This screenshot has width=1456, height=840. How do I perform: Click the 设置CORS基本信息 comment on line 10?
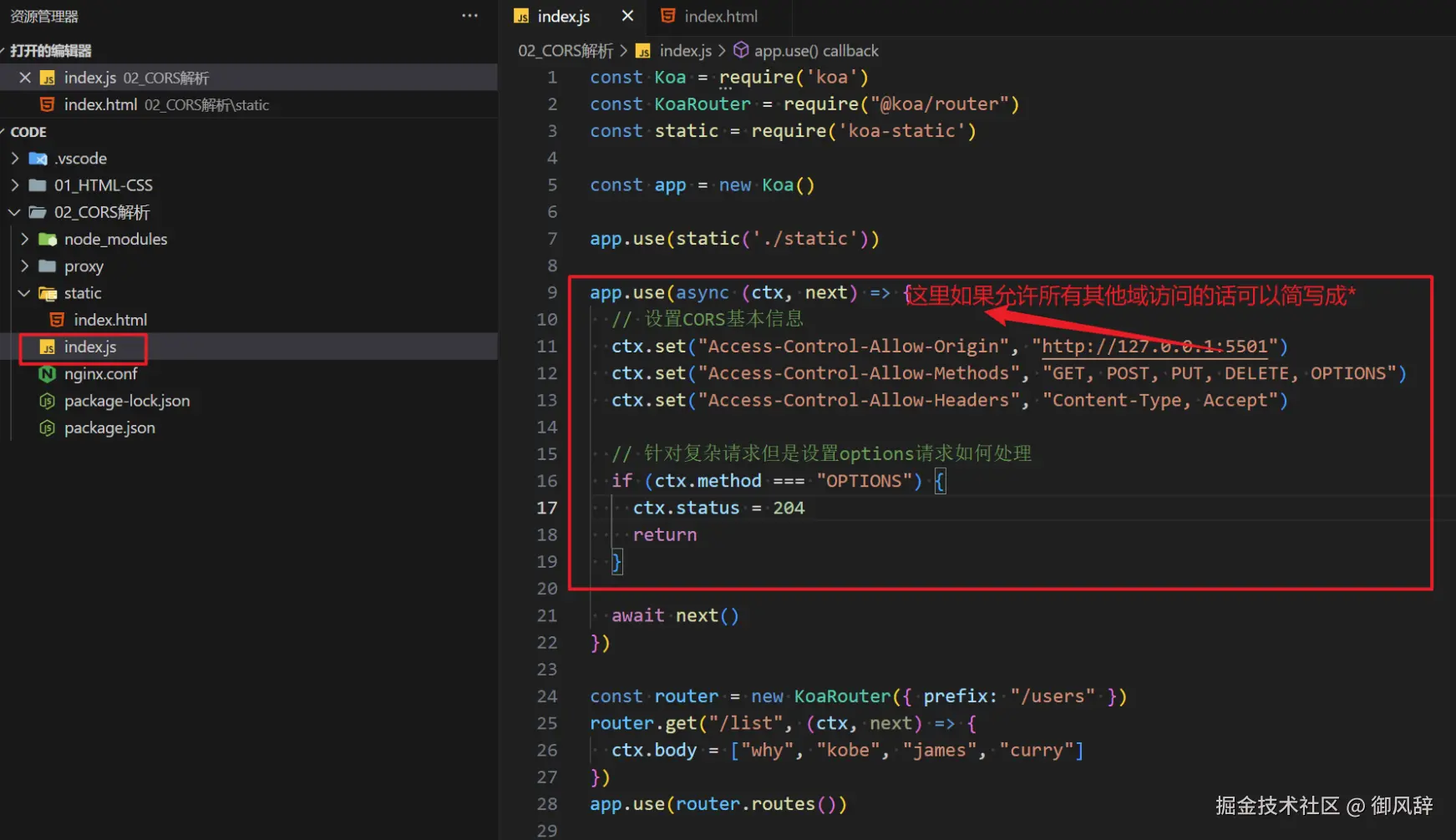(x=708, y=319)
